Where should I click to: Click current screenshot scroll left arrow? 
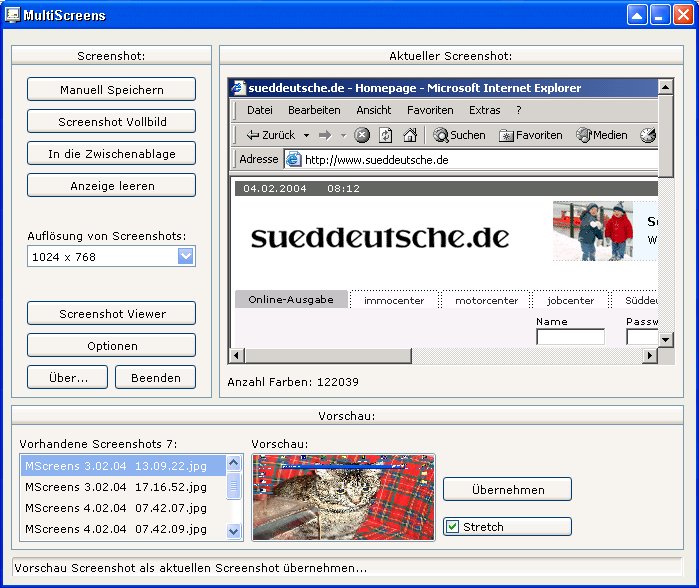pos(236,355)
